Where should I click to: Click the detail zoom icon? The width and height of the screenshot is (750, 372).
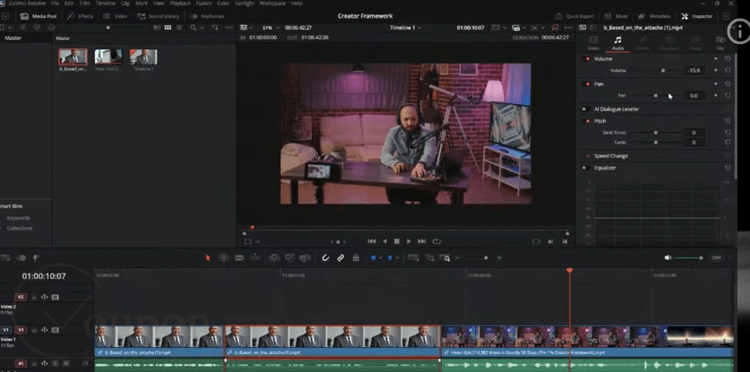(430, 258)
